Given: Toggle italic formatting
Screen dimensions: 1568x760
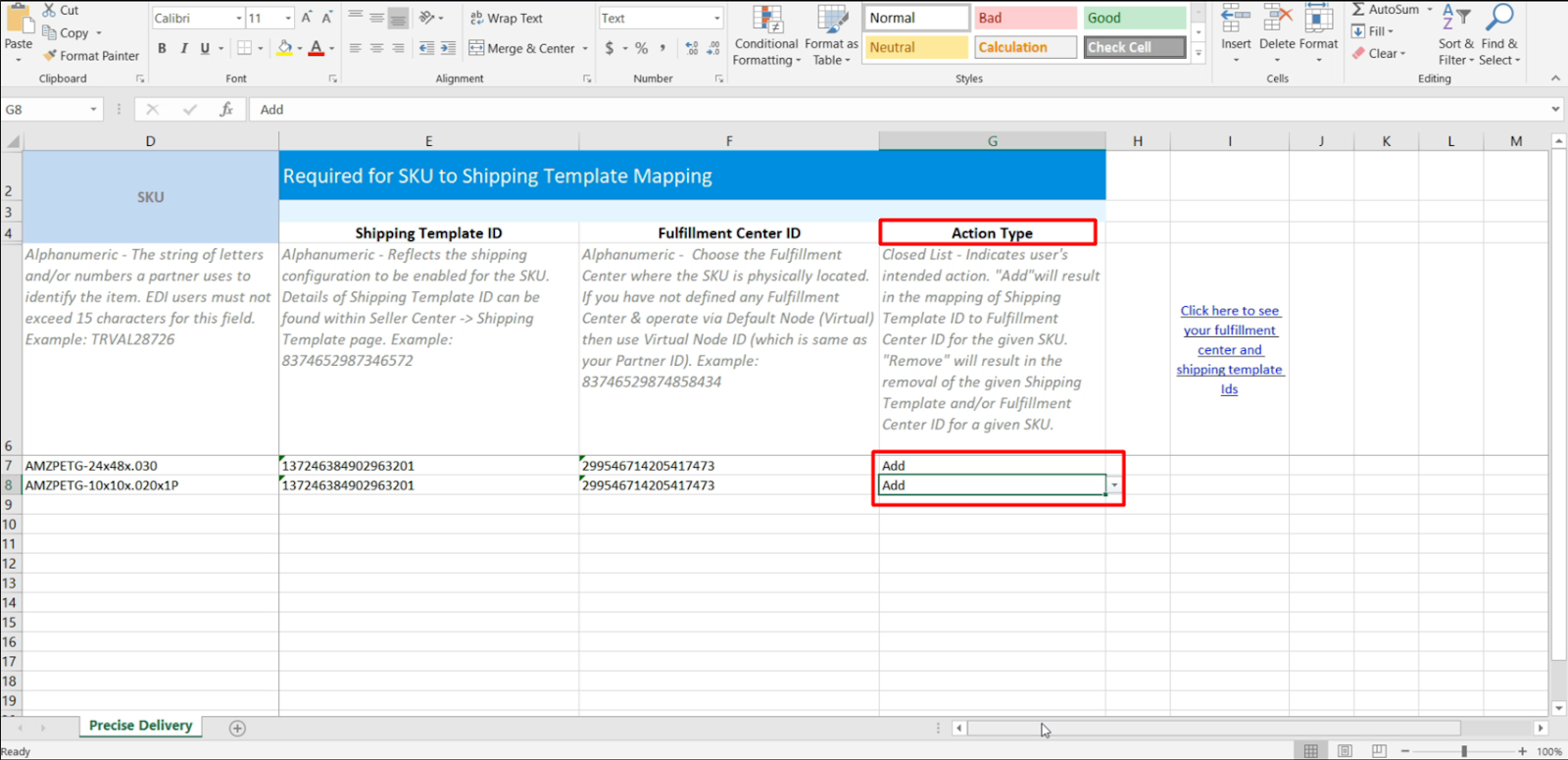Looking at the screenshot, I should pyautogui.click(x=183, y=48).
